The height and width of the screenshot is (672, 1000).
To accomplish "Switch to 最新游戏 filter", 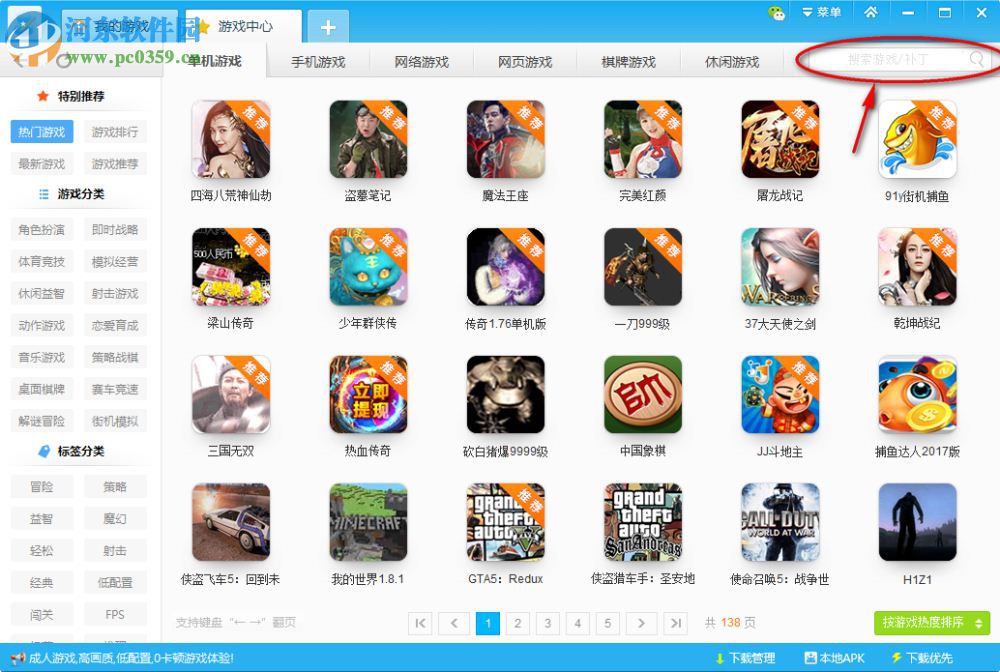I will point(41,163).
